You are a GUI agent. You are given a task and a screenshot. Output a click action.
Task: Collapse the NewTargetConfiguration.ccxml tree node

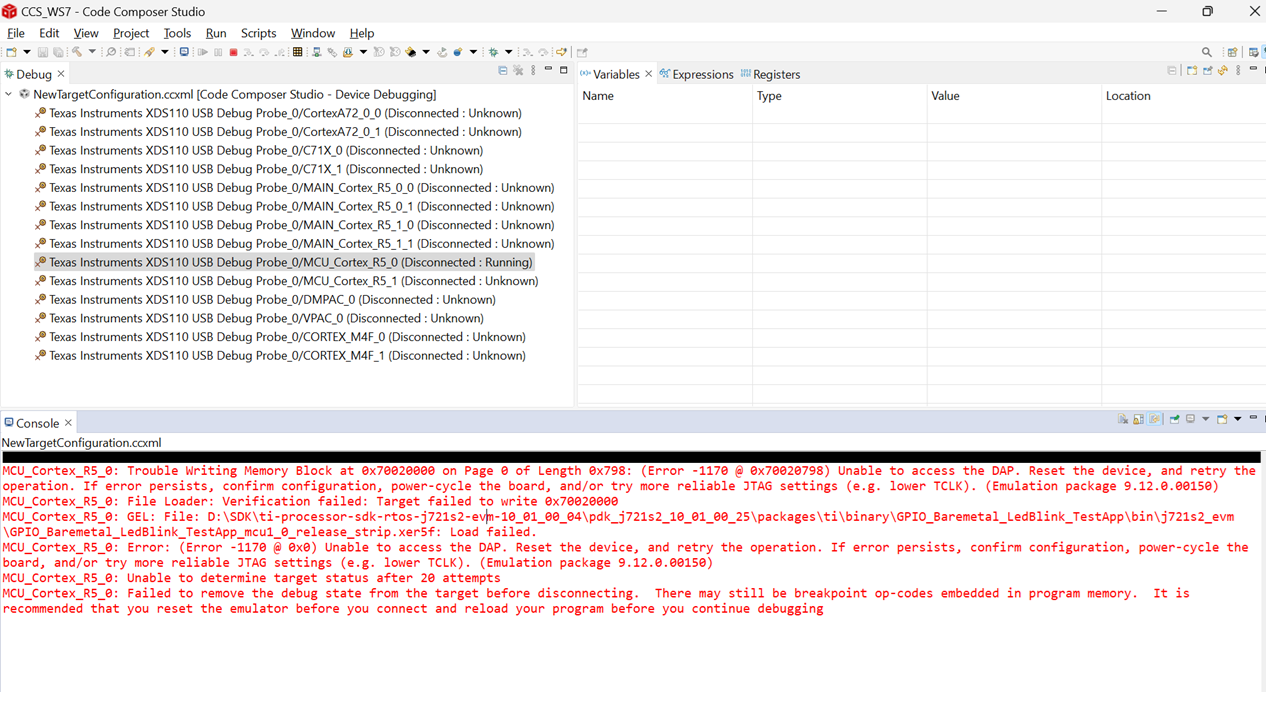point(9,94)
